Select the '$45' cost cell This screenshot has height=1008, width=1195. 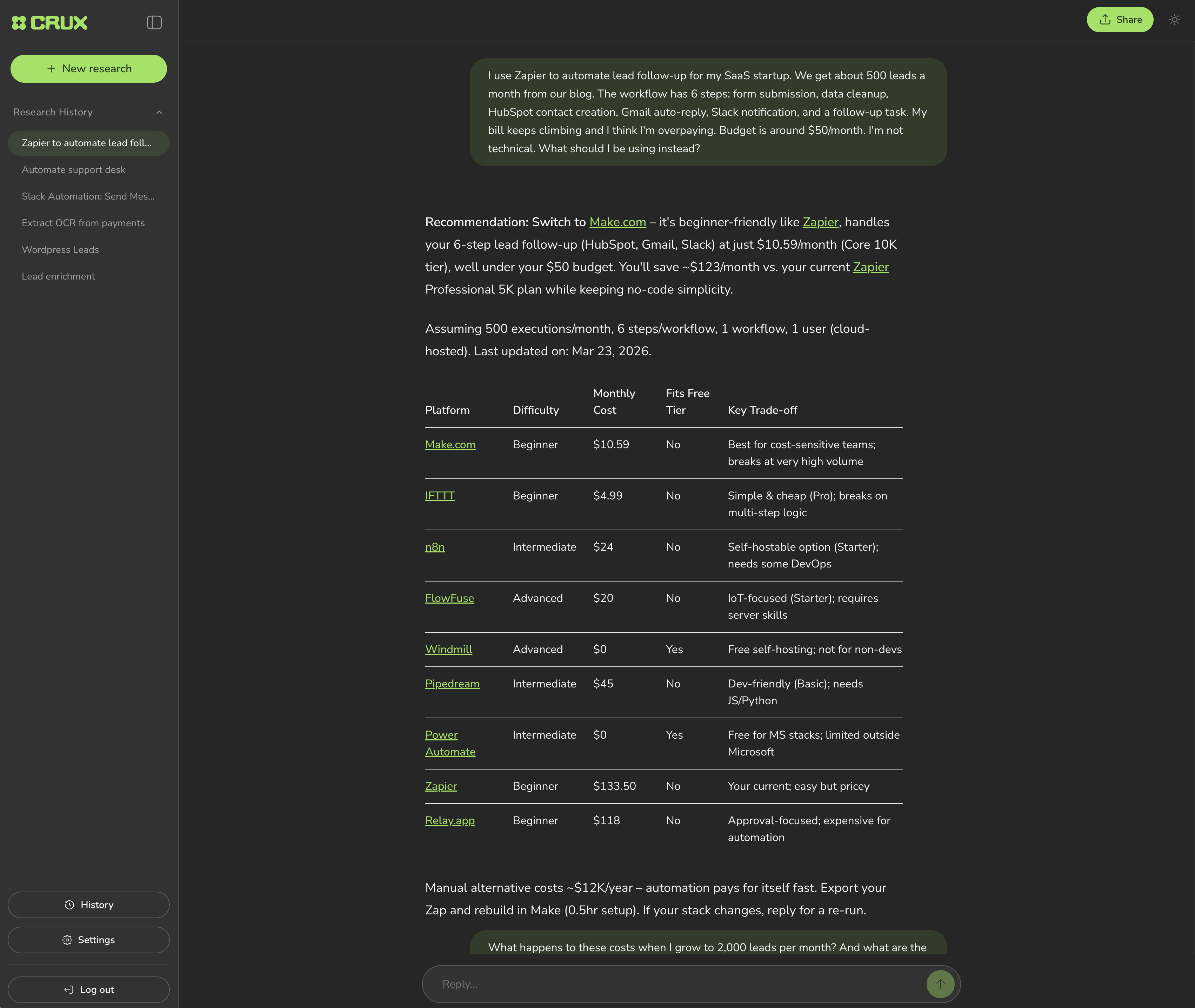coord(603,684)
